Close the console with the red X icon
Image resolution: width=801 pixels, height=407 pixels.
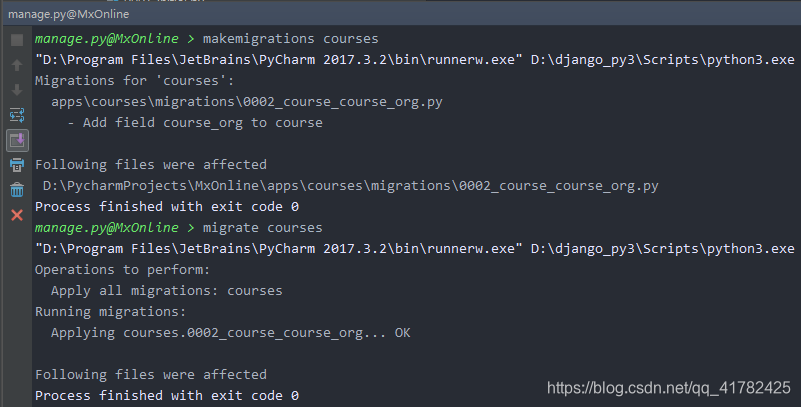coord(17,215)
